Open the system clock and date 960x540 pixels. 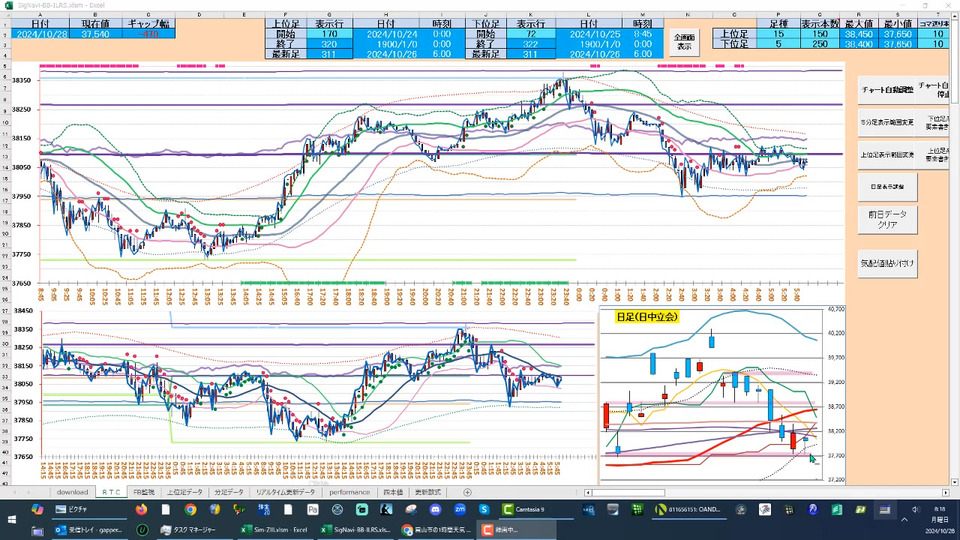click(940, 519)
